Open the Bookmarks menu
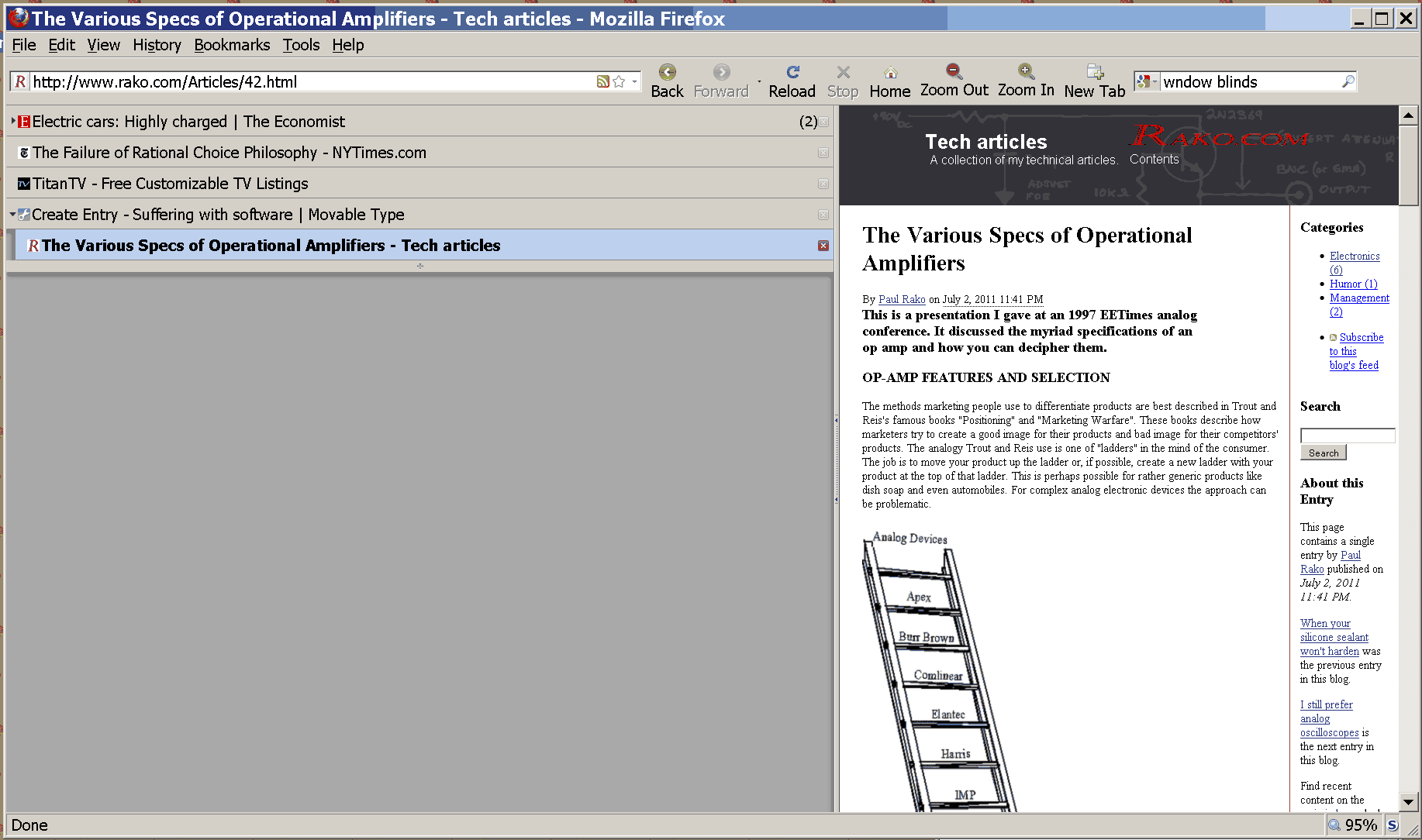Image resolution: width=1422 pixels, height=840 pixels. [x=232, y=45]
